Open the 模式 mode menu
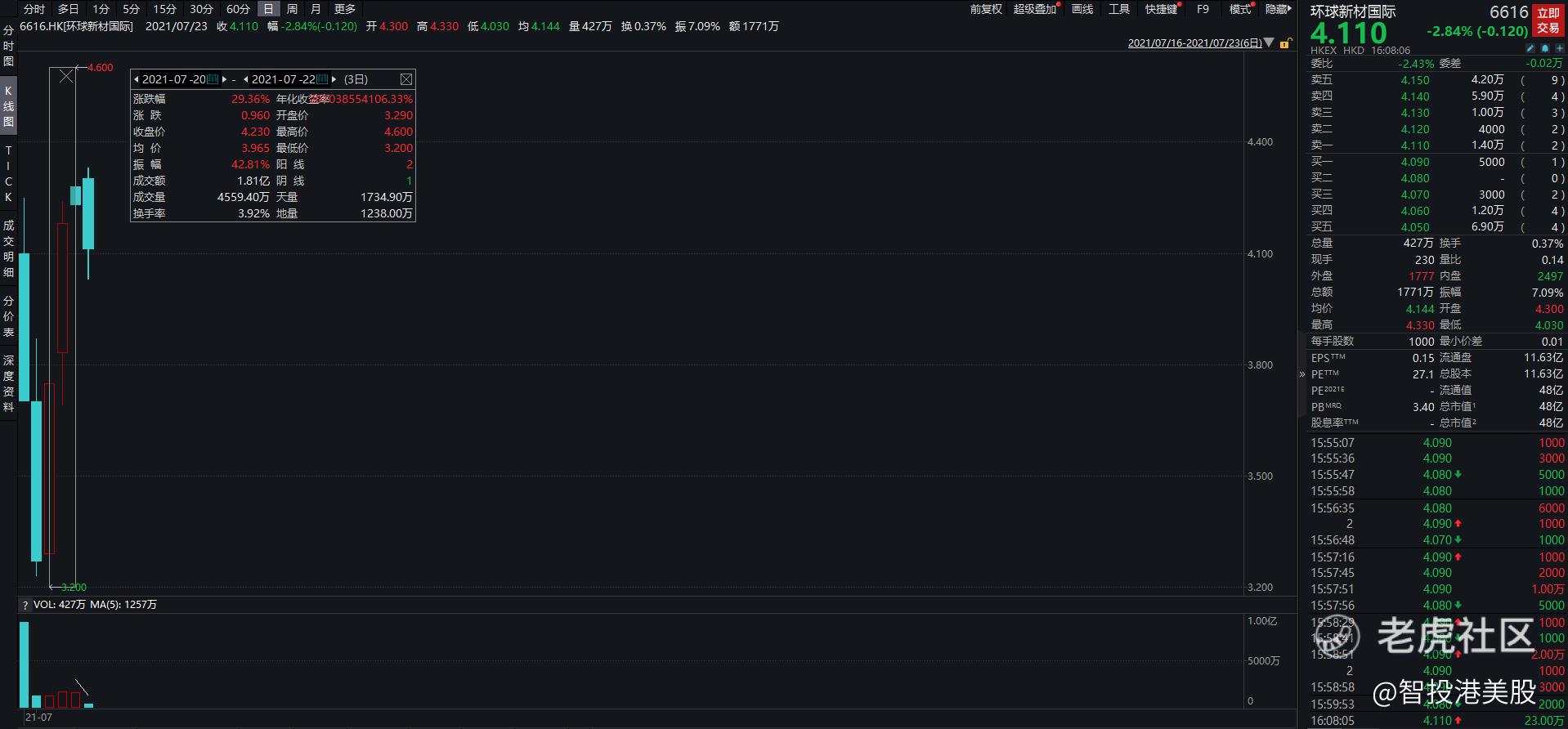This screenshot has width=1568, height=729. point(1240,9)
